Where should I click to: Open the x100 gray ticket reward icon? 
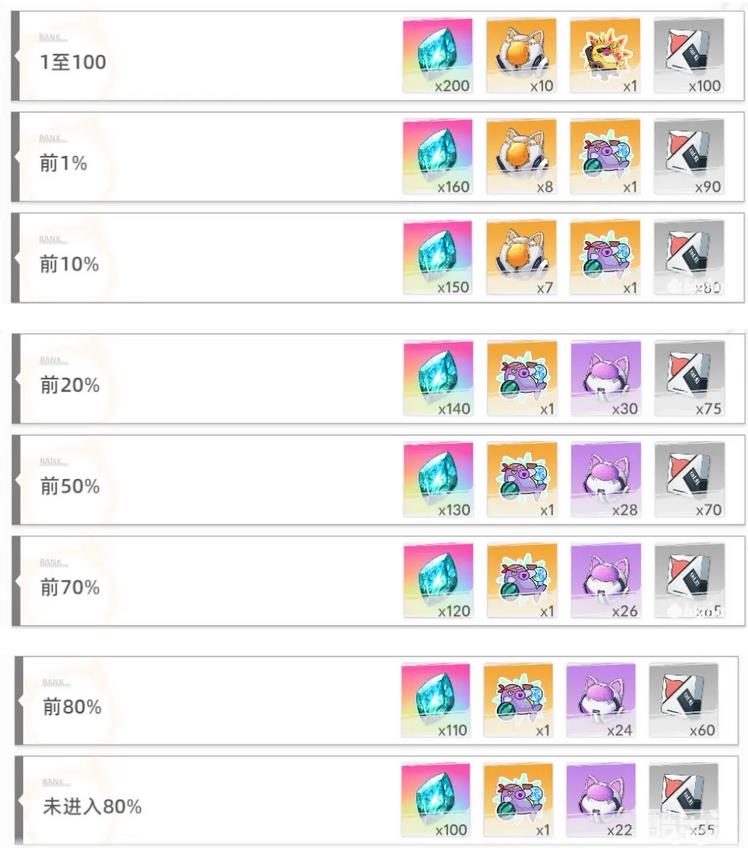click(x=689, y=56)
